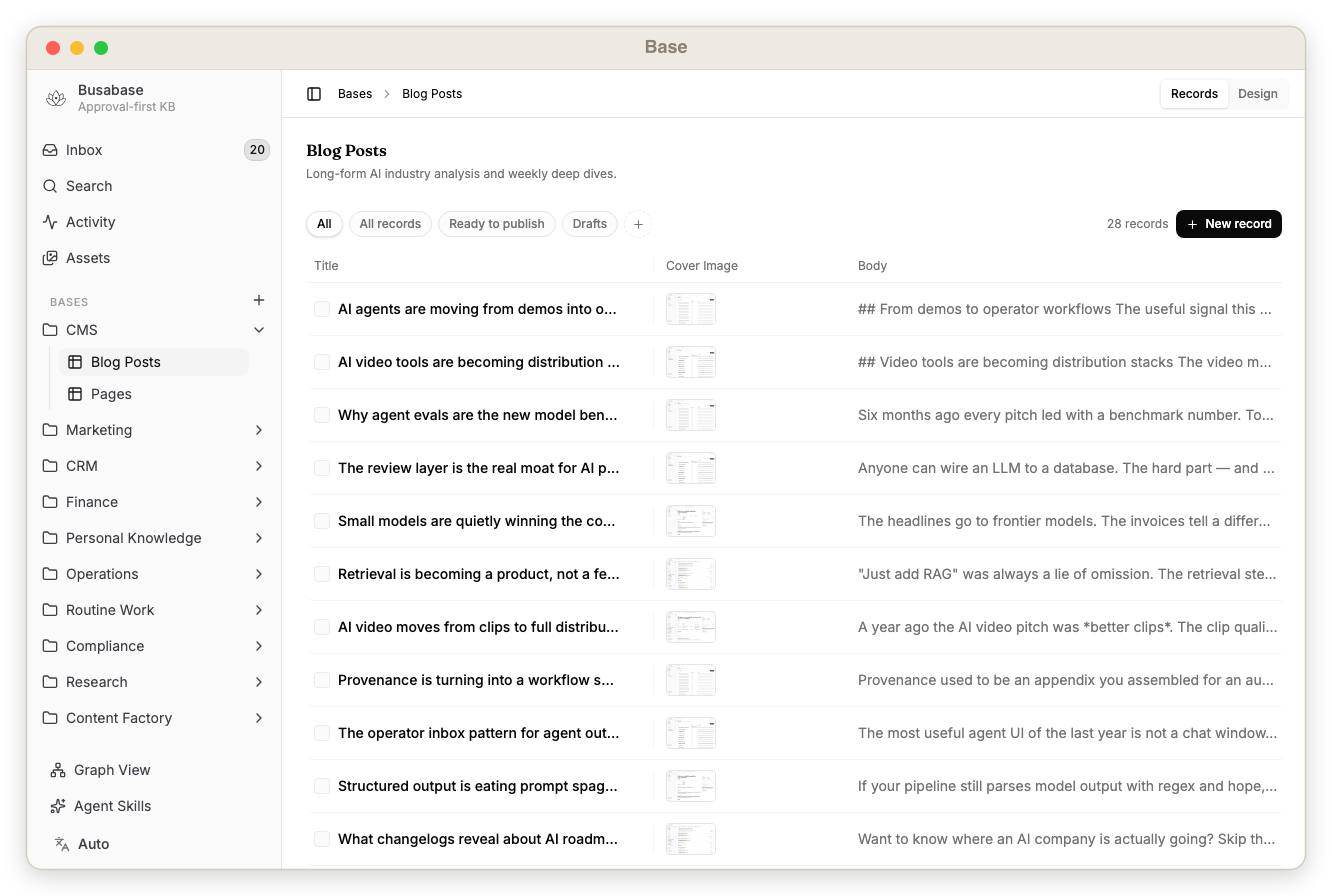
Task: Open Graph View icon
Action: tap(58, 770)
